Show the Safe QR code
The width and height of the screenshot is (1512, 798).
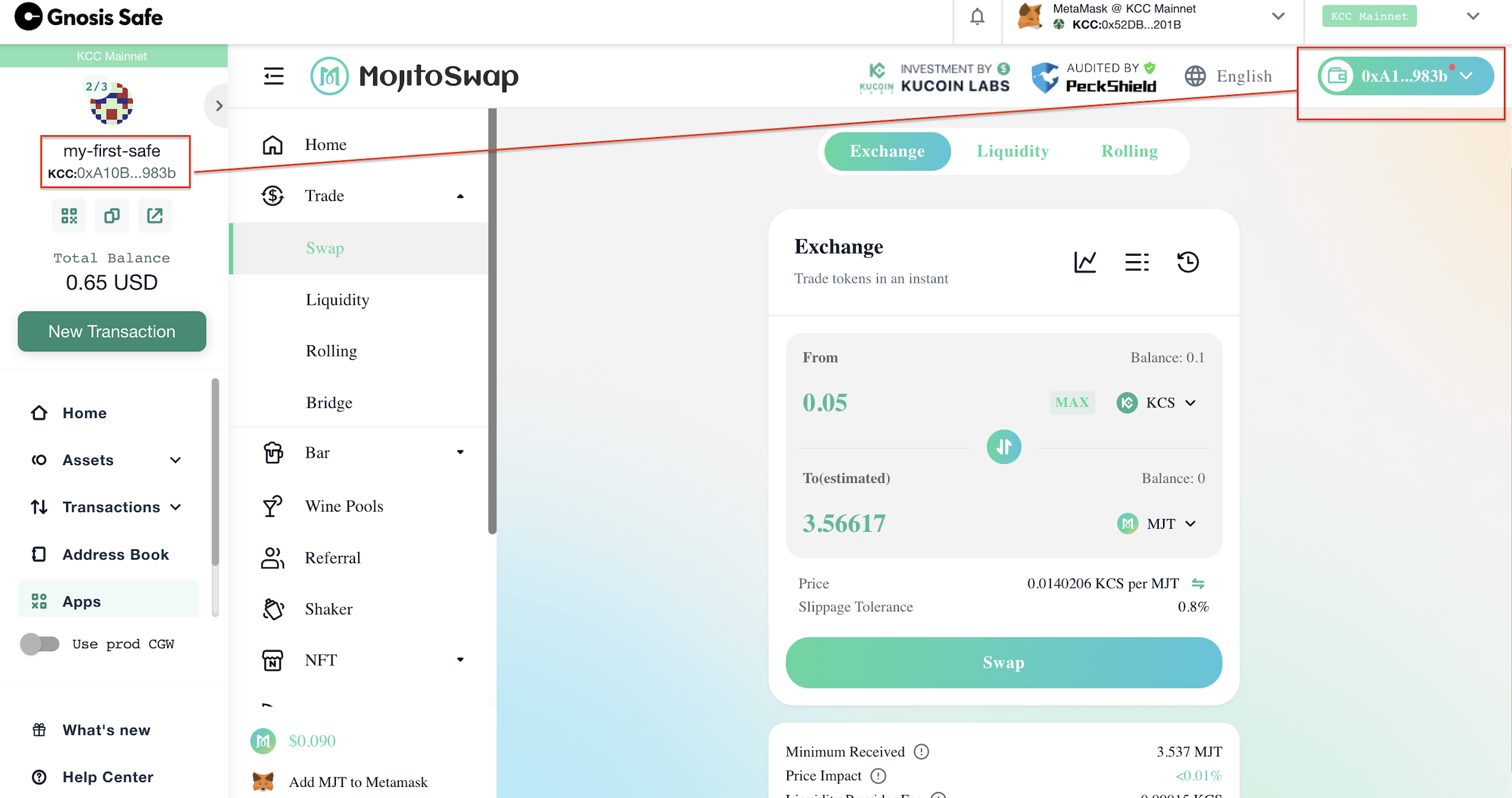[69, 215]
